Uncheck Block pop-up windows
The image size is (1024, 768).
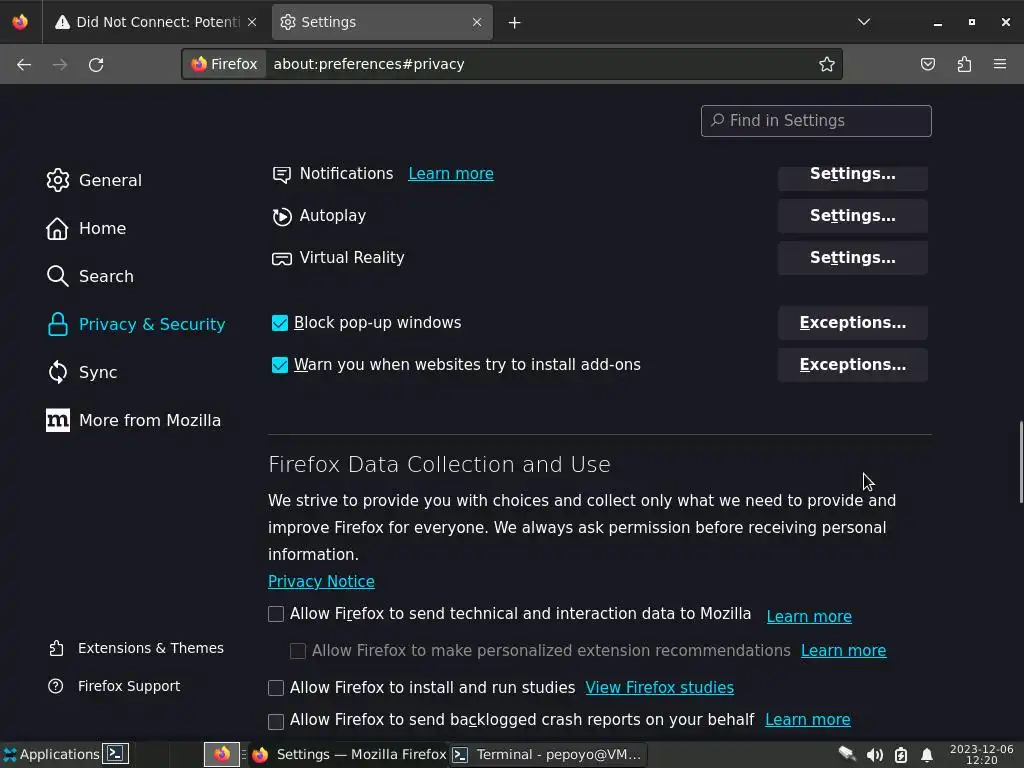point(280,323)
